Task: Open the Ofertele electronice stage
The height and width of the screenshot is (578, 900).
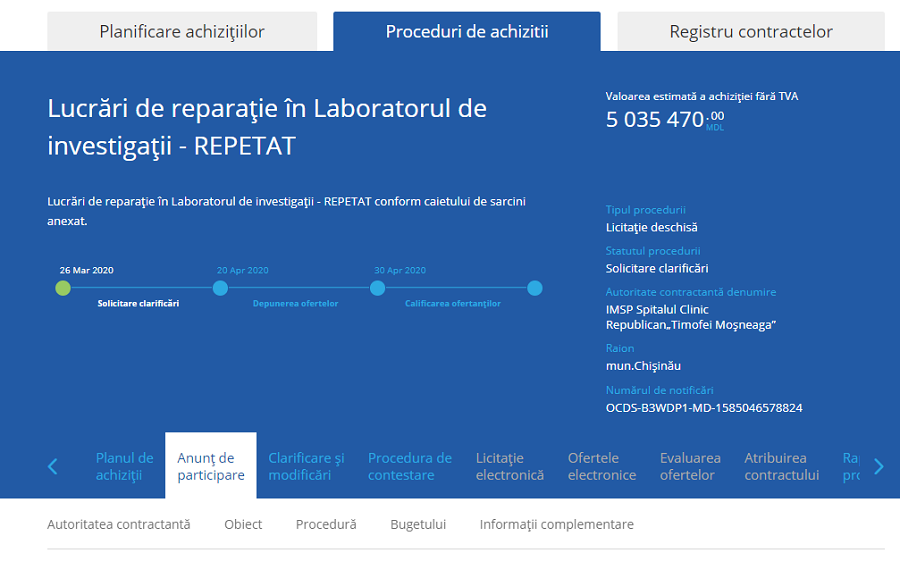Action: (602, 466)
